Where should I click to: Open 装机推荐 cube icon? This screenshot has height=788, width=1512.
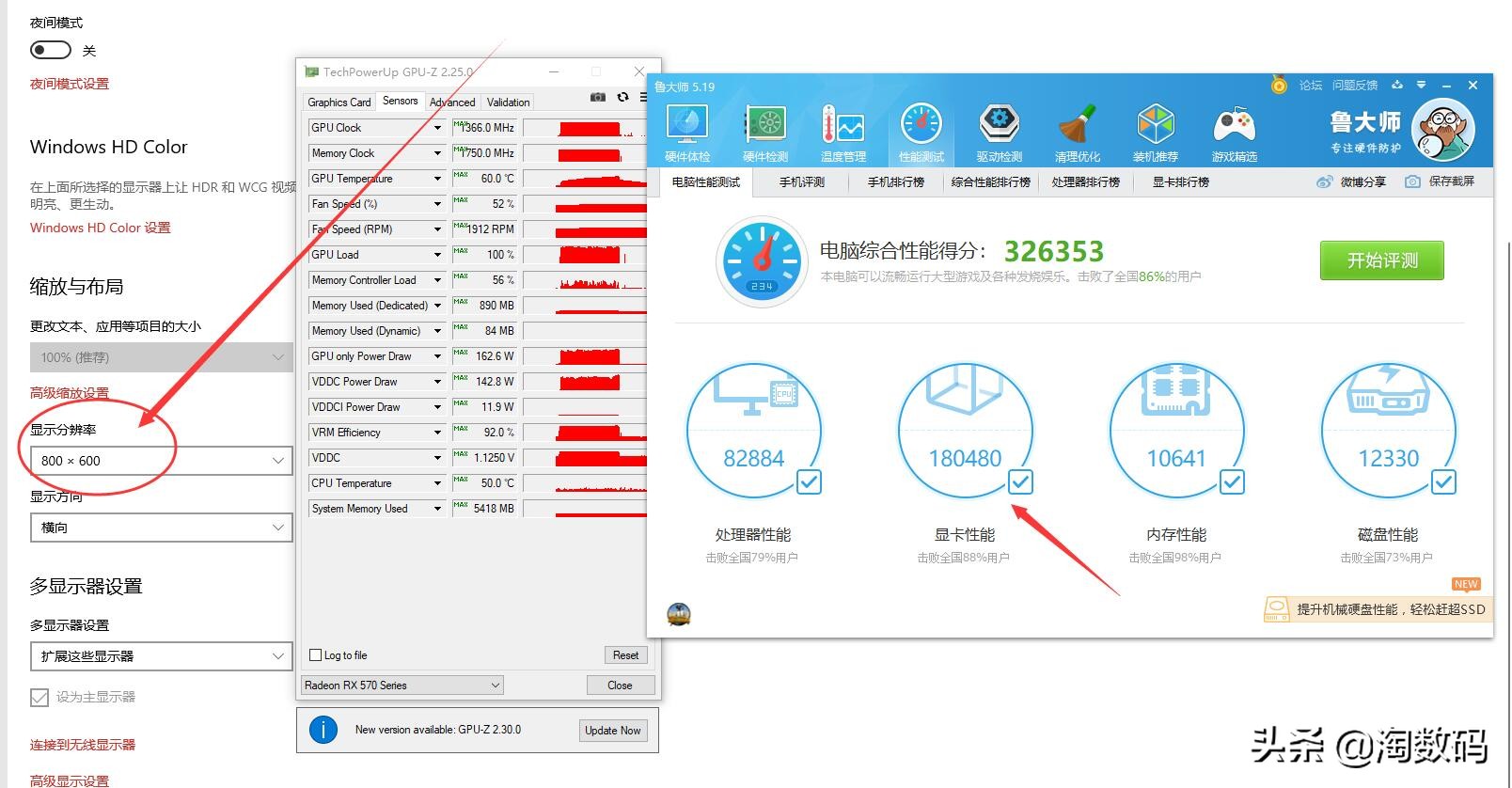click(x=1156, y=123)
